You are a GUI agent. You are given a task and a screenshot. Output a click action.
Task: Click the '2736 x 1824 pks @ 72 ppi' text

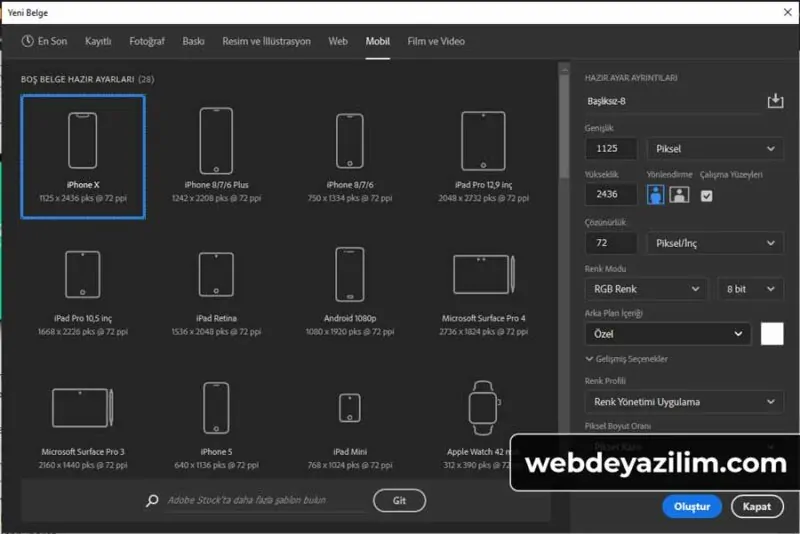coord(484,332)
